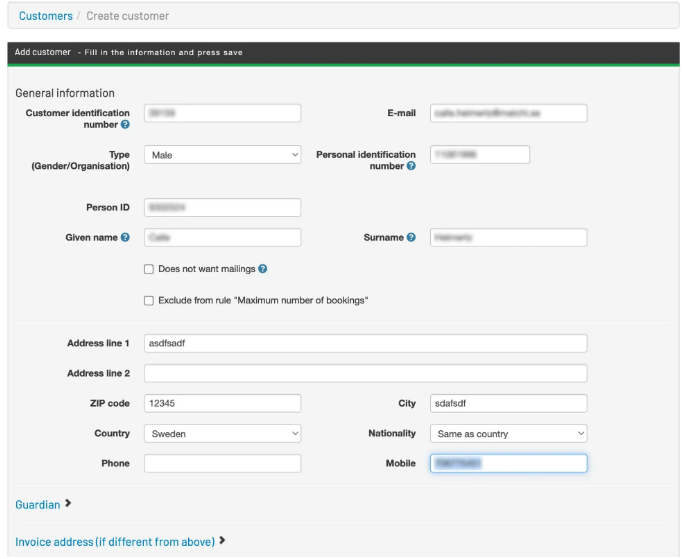Enable Exclude from rule Maximum number of bookings
The image size is (684, 559).
pyautogui.click(x=149, y=300)
